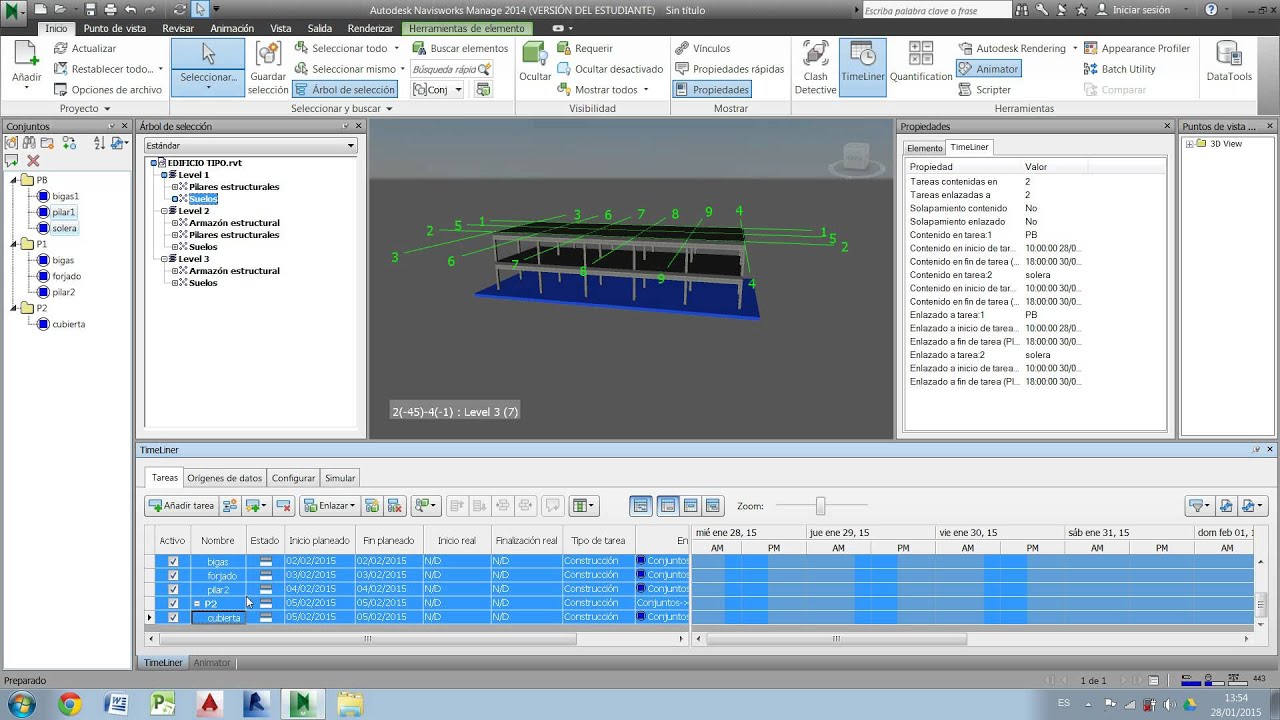Click Buscar elementos tool
The width and height of the screenshot is (1280, 720).
(x=461, y=48)
